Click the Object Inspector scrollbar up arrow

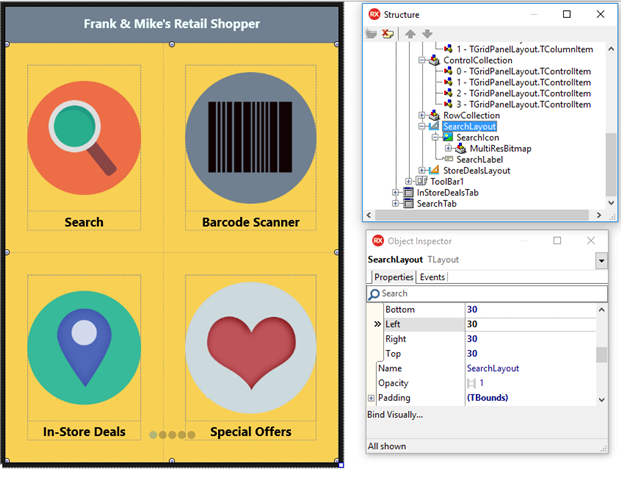(601, 310)
